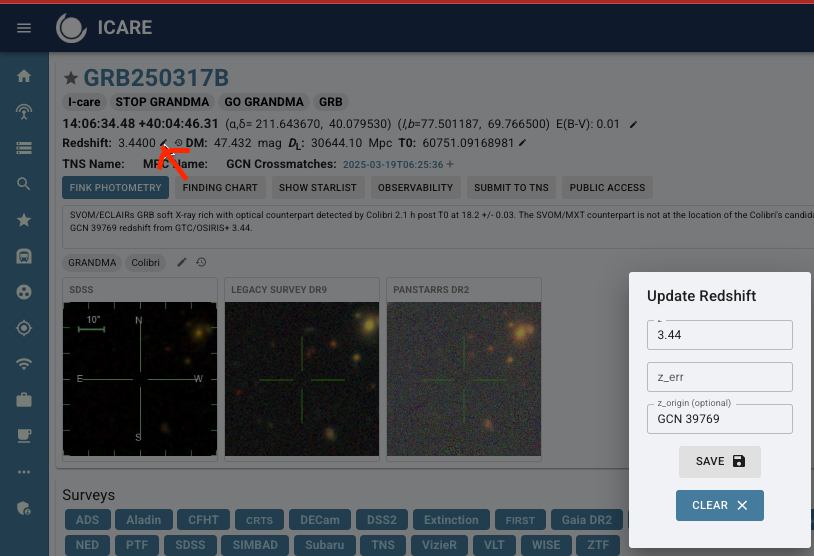Click the z_err input field

[x=720, y=377]
